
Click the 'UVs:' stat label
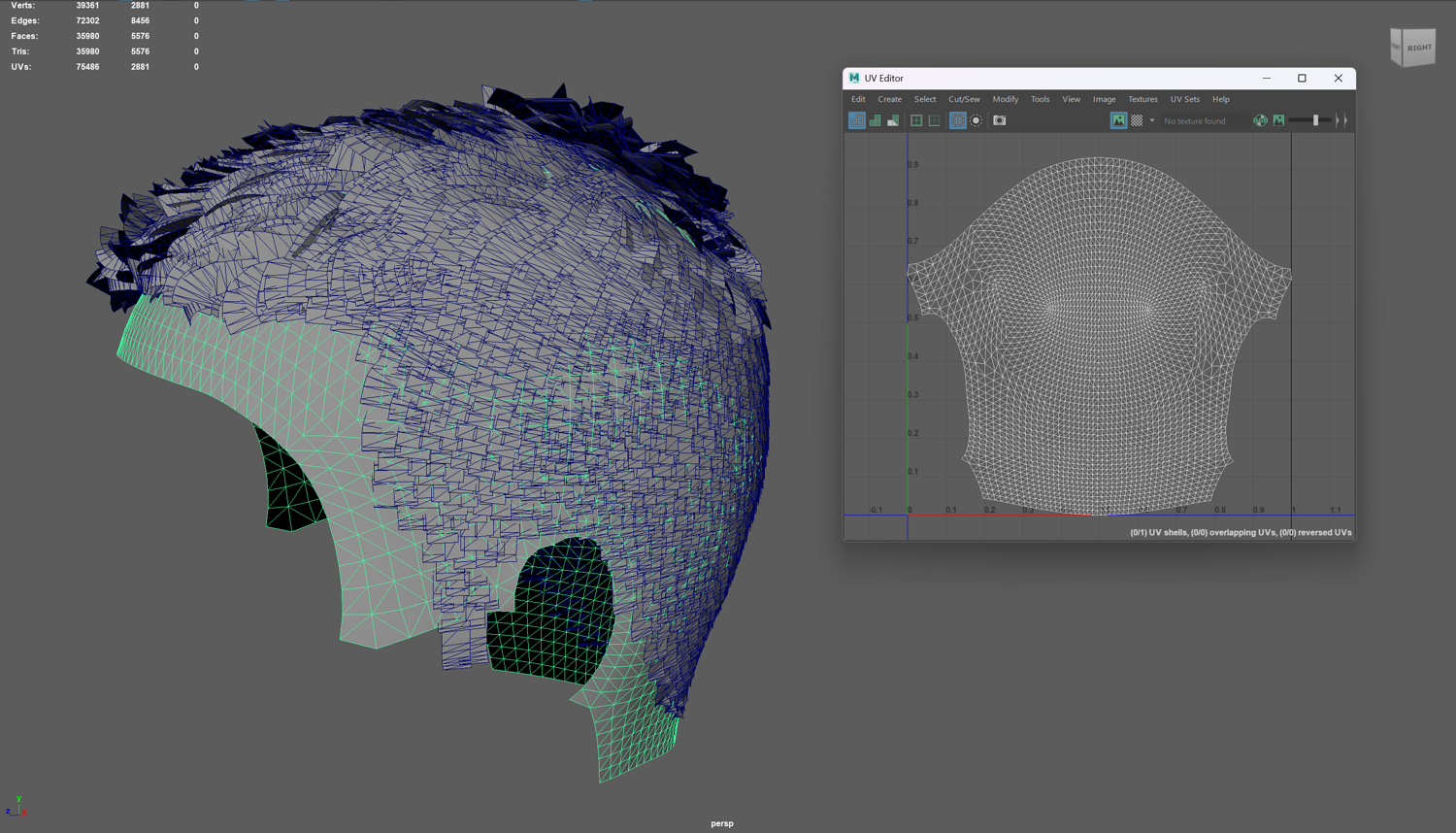click(21, 67)
